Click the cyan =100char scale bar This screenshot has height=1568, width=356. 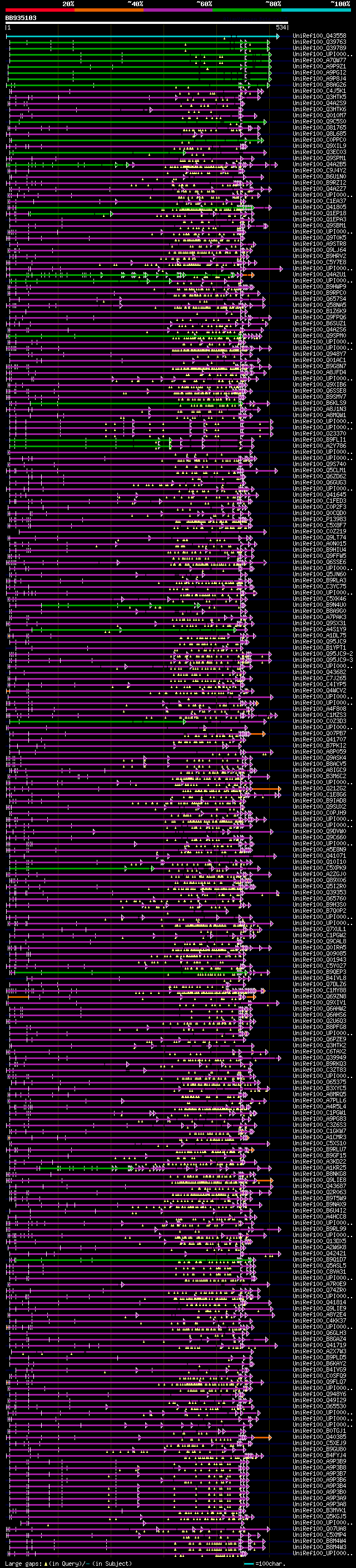(248, 1564)
